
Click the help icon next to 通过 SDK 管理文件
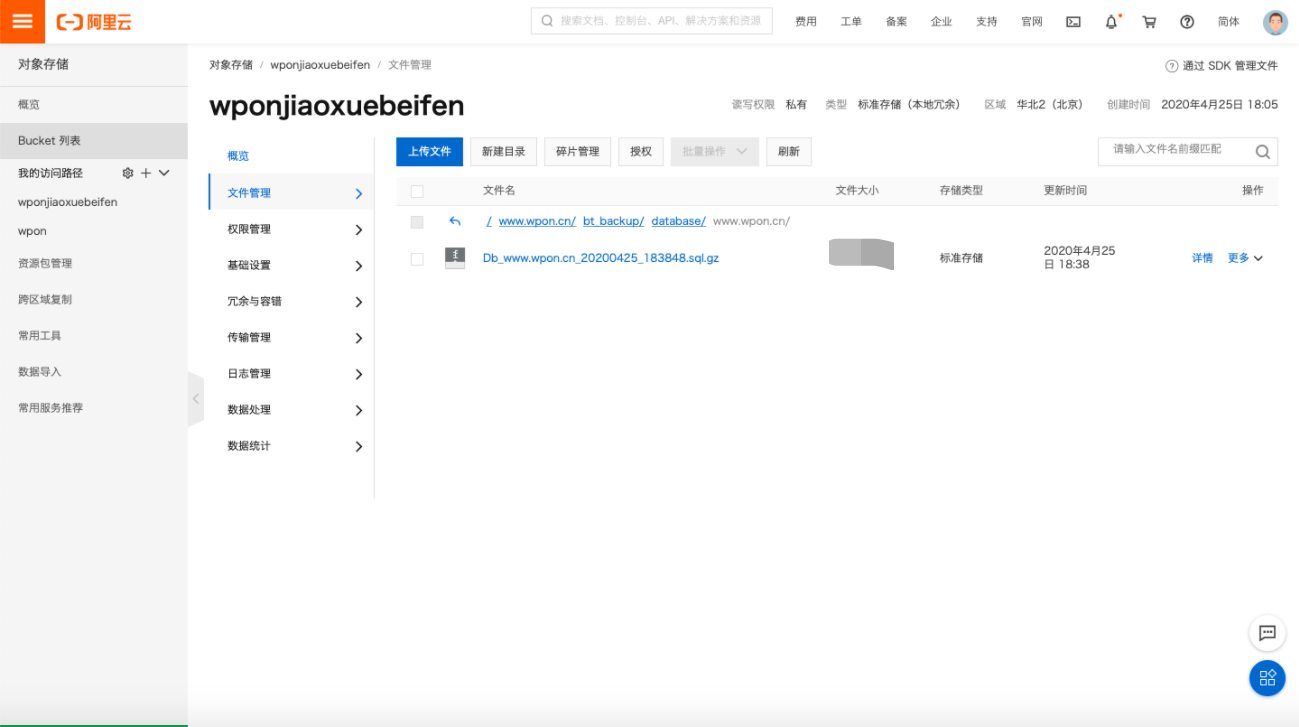(1171, 66)
